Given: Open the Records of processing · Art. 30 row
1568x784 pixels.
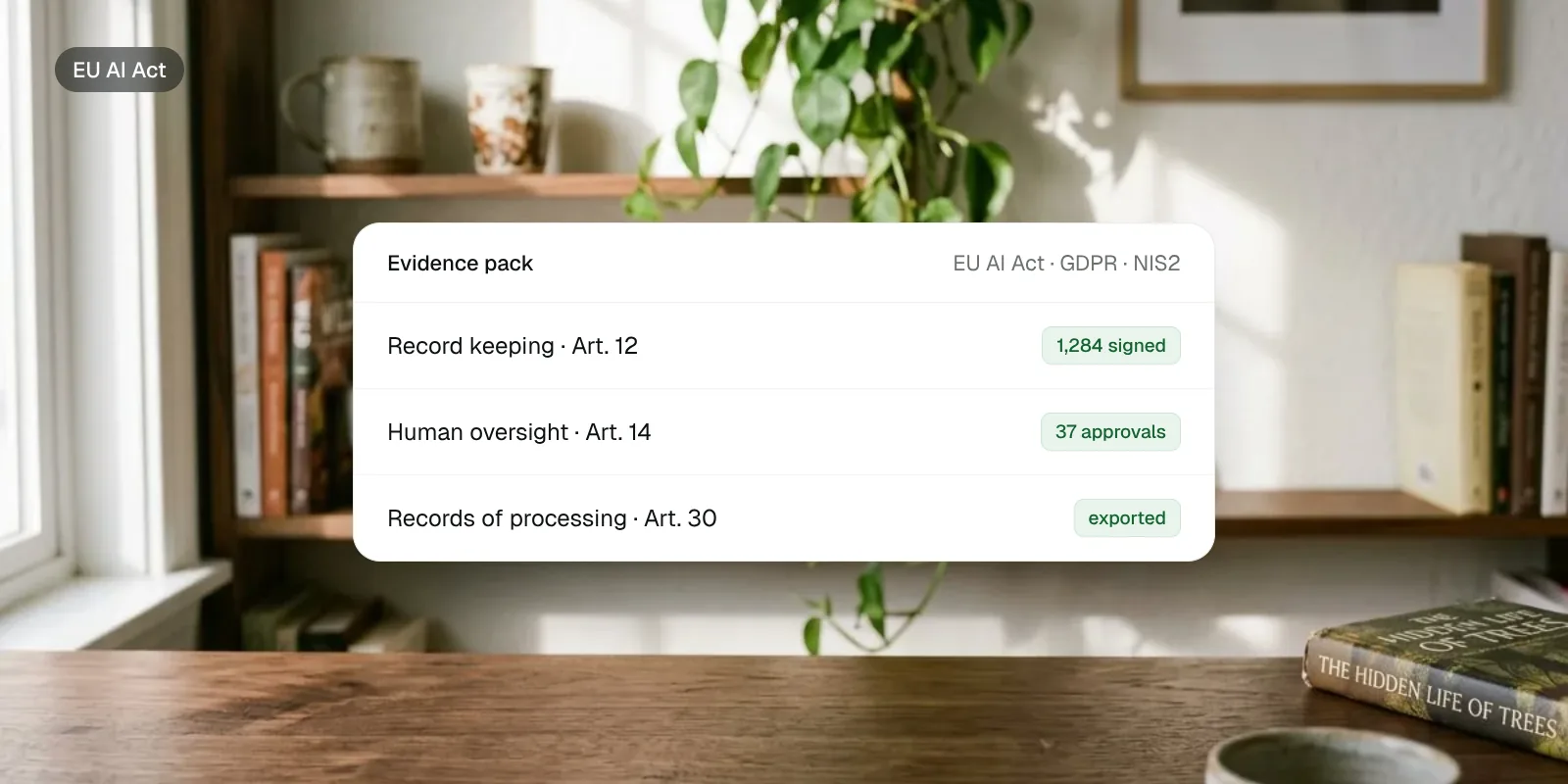Looking at the screenshot, I should 784,518.
